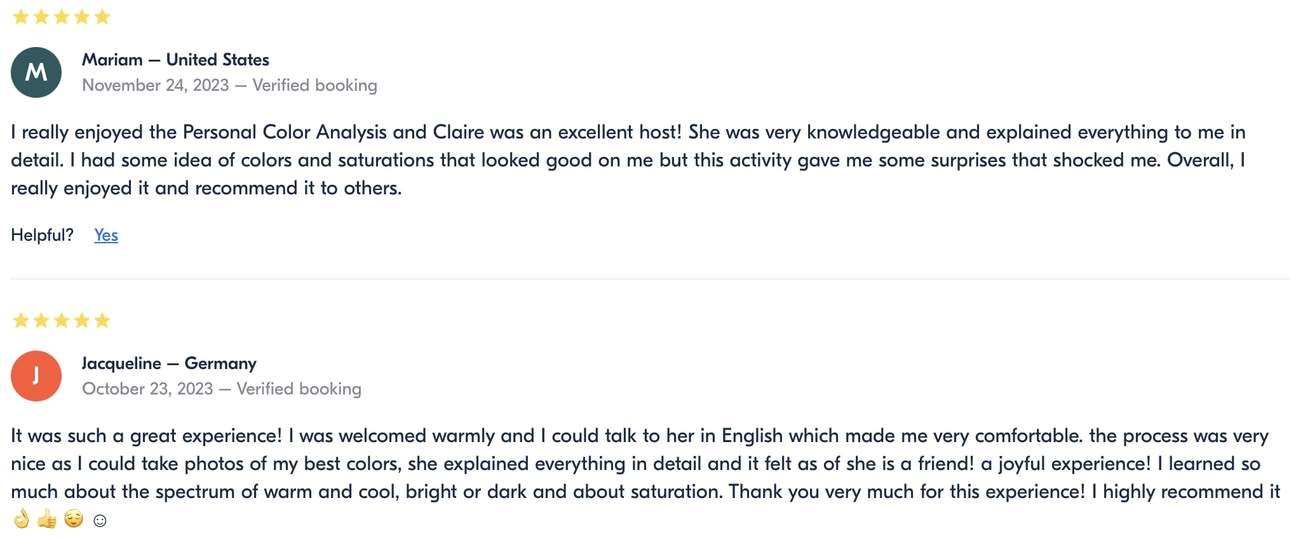Click first star of Jacqueline's rating

pyautogui.click(x=19, y=321)
